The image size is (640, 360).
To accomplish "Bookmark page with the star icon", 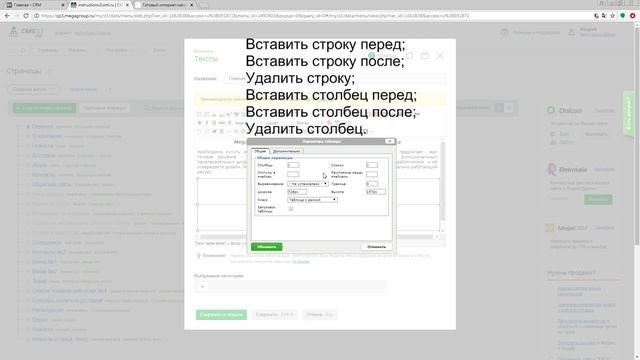I will pyautogui.click(x=613, y=16).
